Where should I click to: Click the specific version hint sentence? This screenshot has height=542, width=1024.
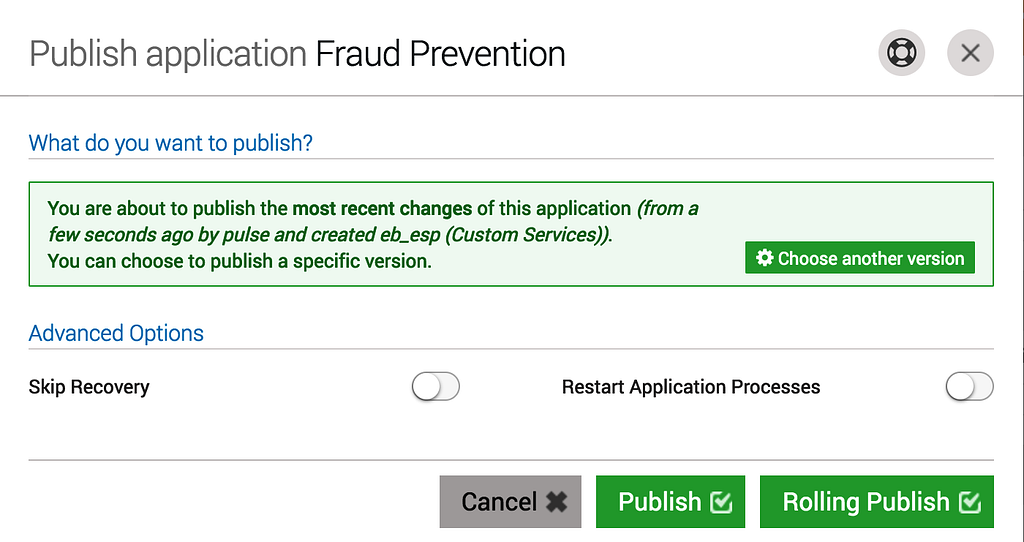pos(240,261)
